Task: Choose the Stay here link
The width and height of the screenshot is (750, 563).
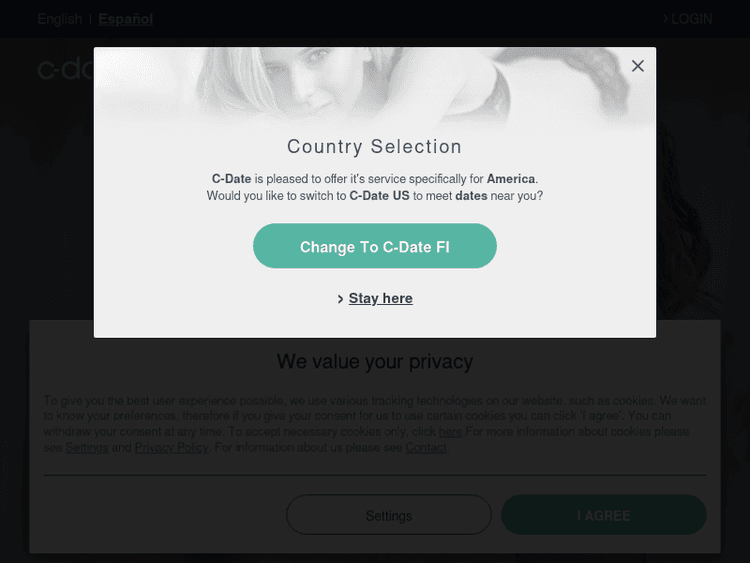Action: pos(380,299)
